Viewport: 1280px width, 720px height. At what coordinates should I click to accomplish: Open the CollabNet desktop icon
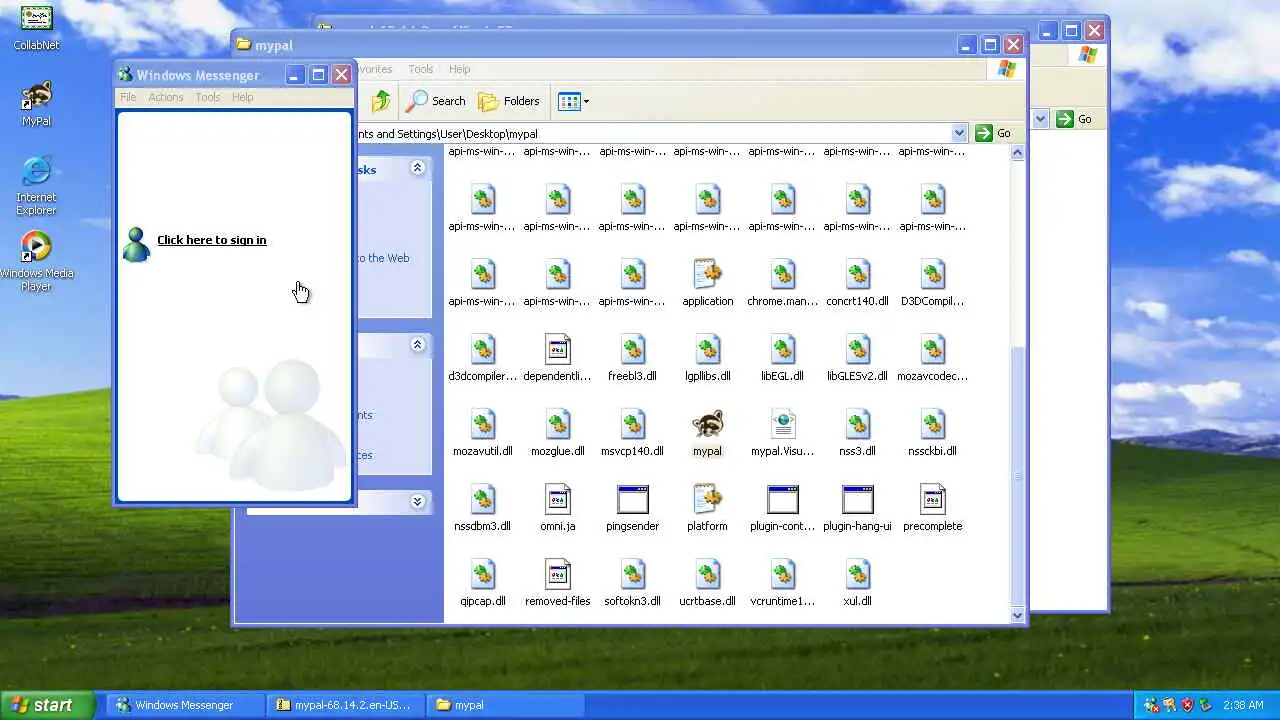click(x=36, y=28)
